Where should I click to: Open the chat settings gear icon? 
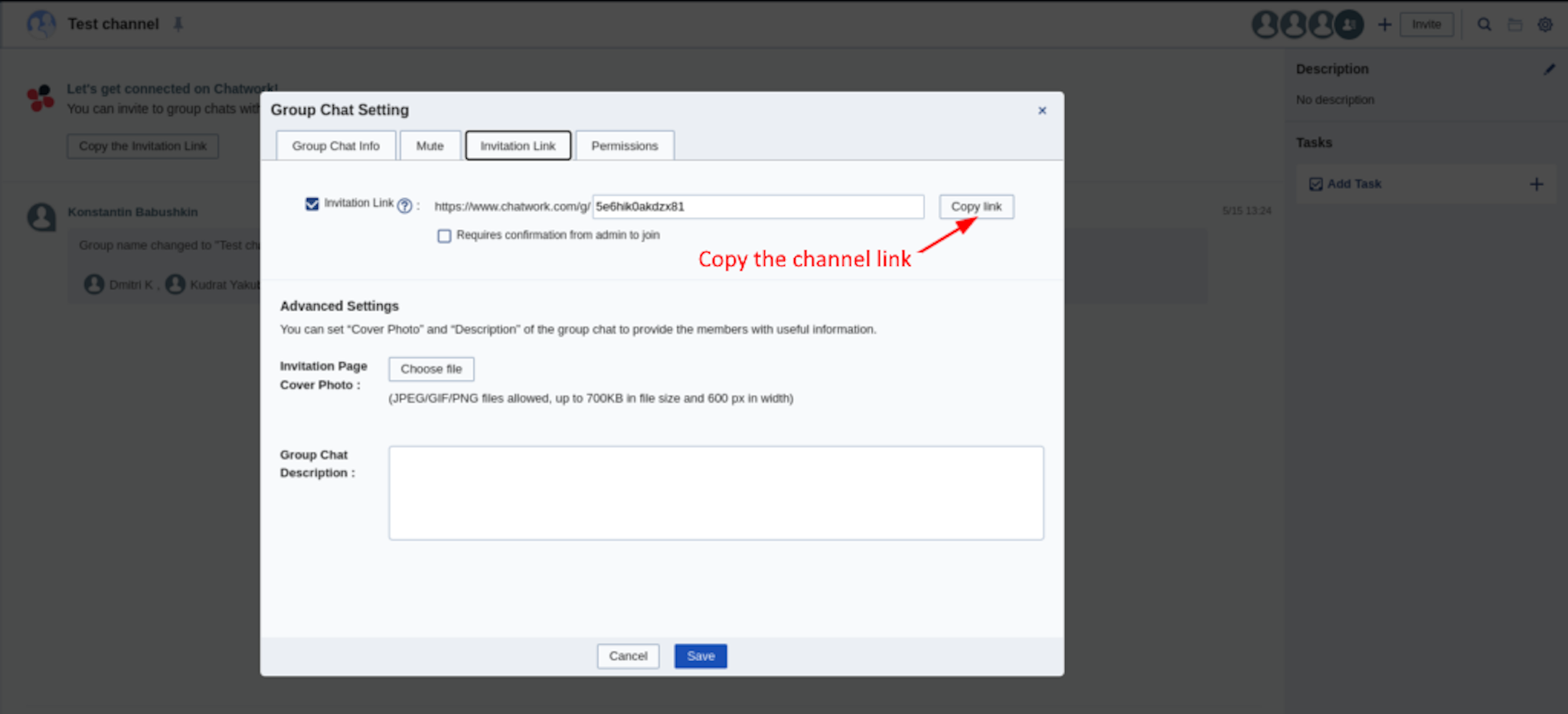point(1545,25)
